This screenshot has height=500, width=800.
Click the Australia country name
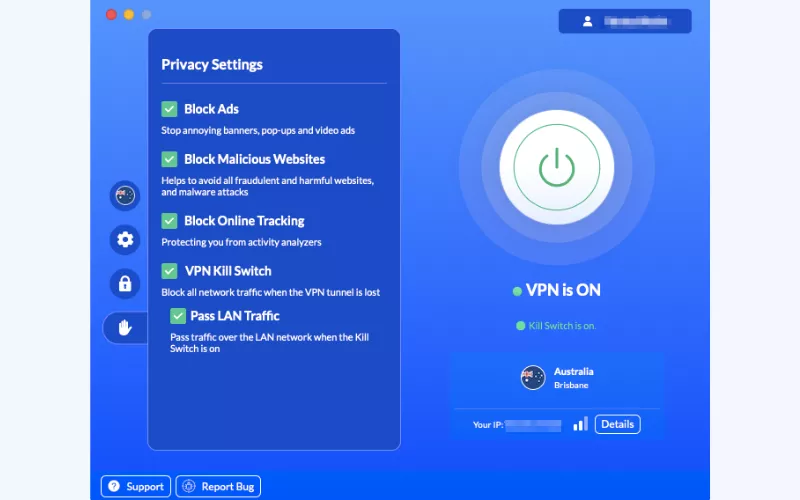pyautogui.click(x=573, y=371)
